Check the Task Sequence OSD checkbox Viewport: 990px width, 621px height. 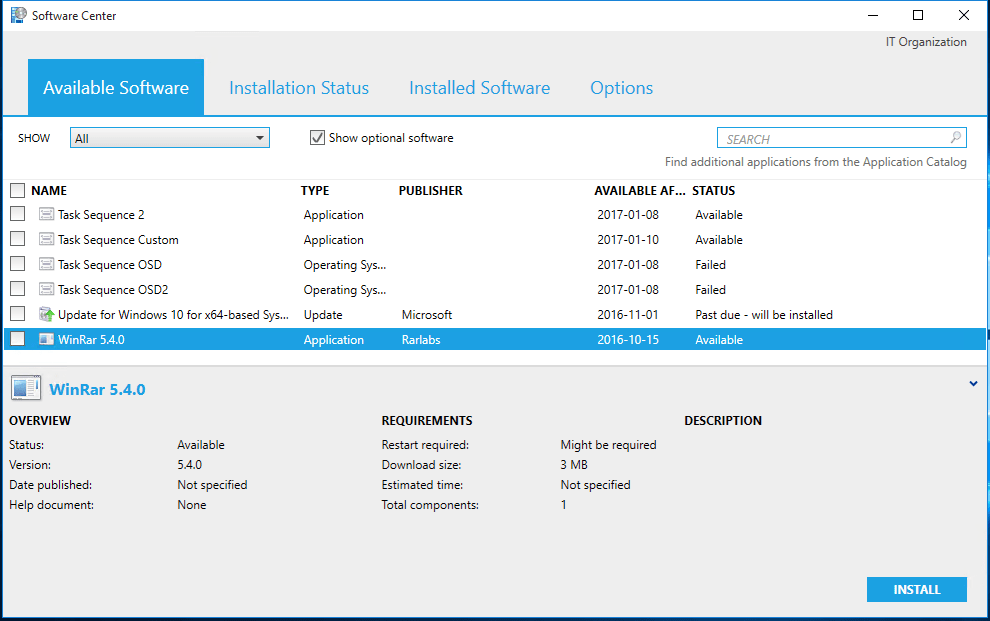pos(18,264)
